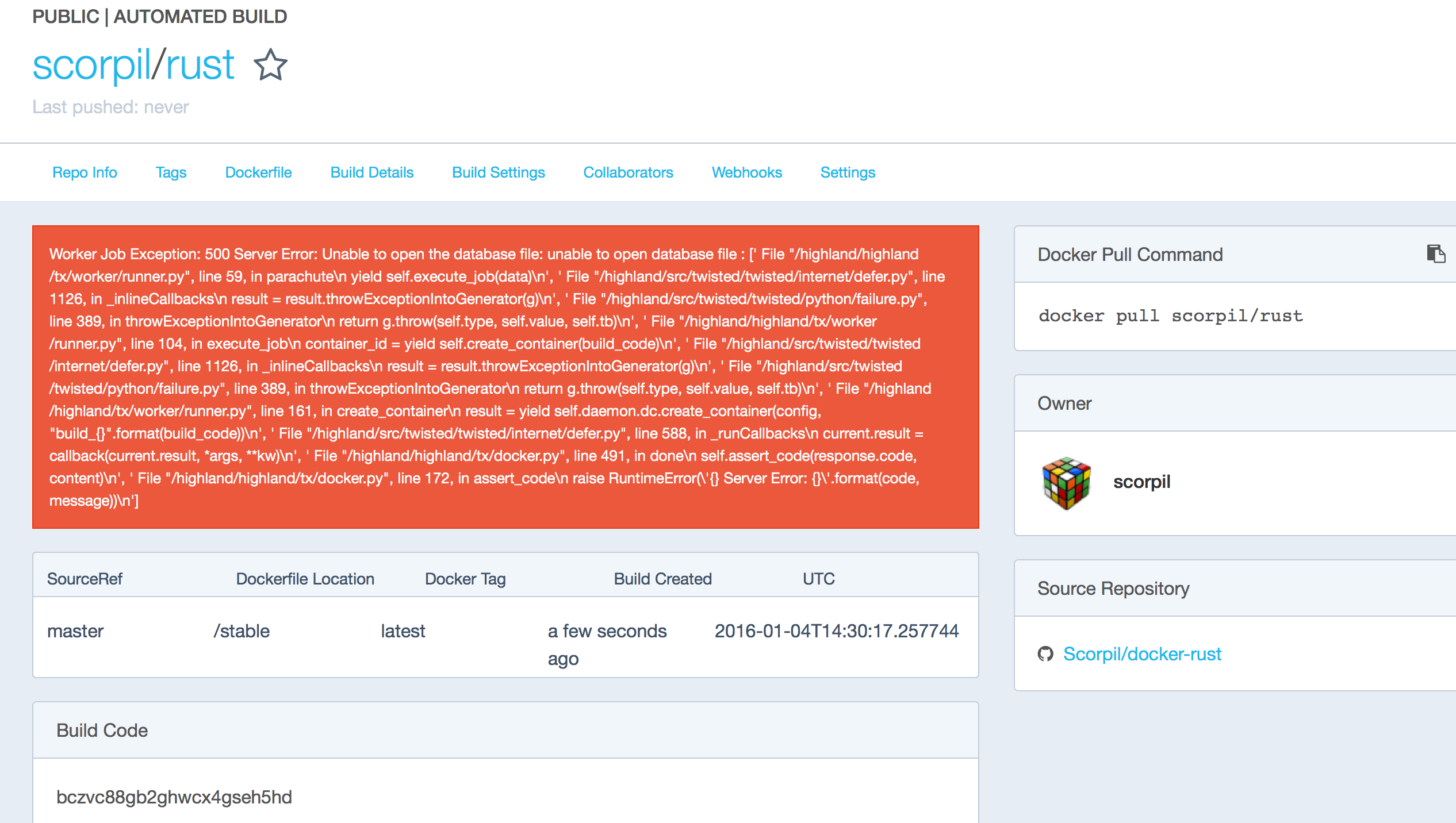Click the UTC timestamp 2016-01-04T14:30:17.257744
1456x823 pixels.
[x=837, y=631]
